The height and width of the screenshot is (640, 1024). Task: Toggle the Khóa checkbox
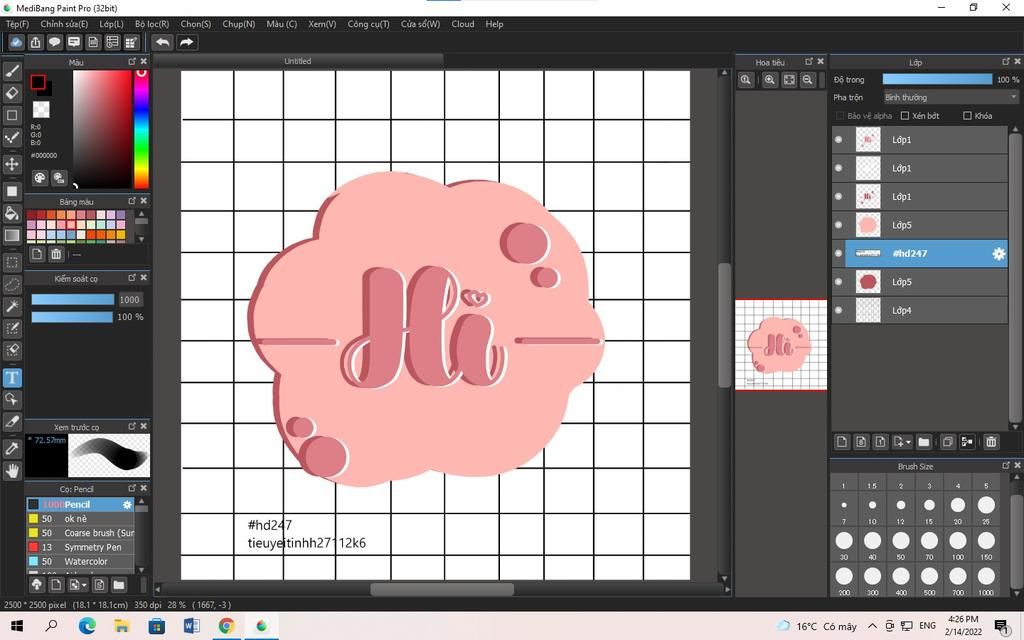coord(967,116)
